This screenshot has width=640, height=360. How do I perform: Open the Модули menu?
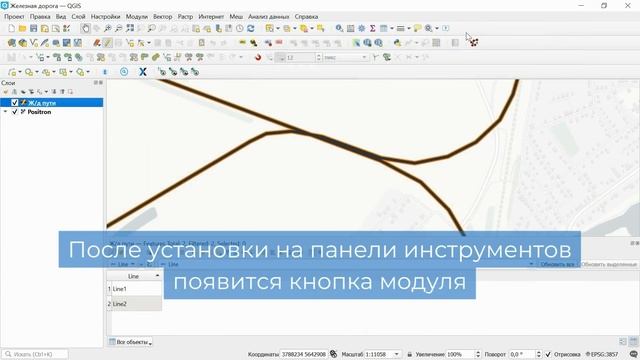tap(137, 17)
